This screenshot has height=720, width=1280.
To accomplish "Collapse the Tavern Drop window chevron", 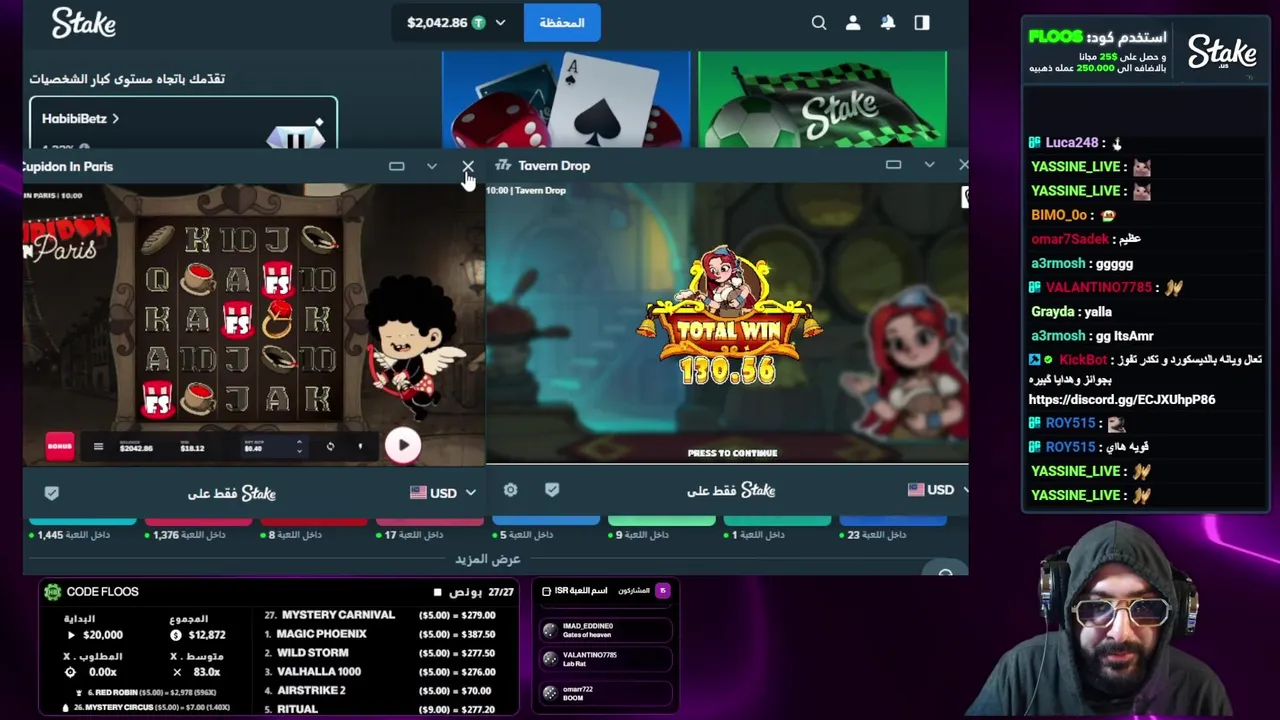I will coord(929,165).
